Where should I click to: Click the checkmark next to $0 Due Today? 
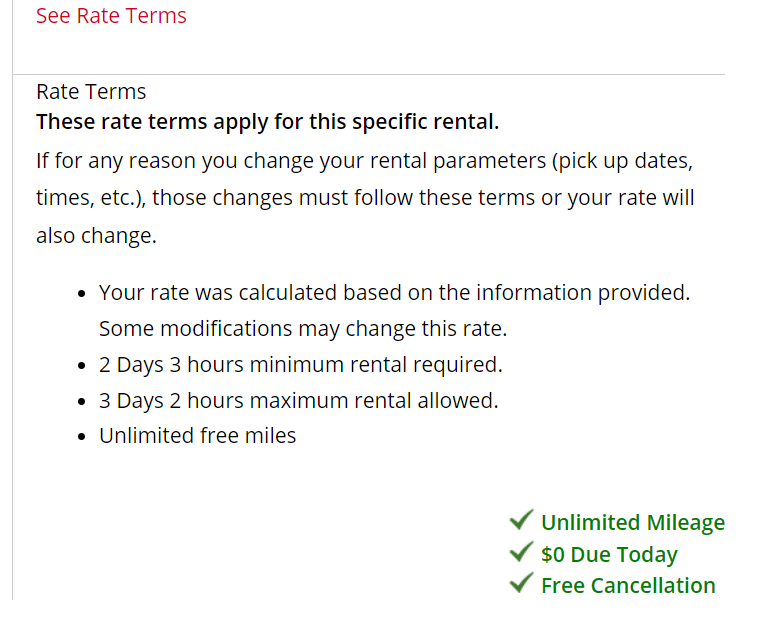(520, 552)
